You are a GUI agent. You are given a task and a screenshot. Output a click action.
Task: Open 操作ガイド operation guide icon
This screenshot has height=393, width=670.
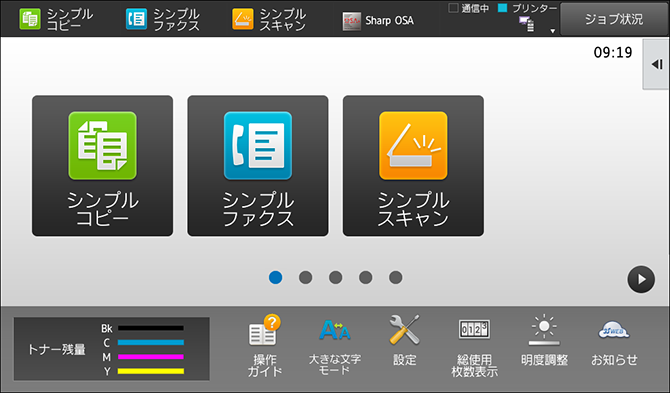[265, 346]
